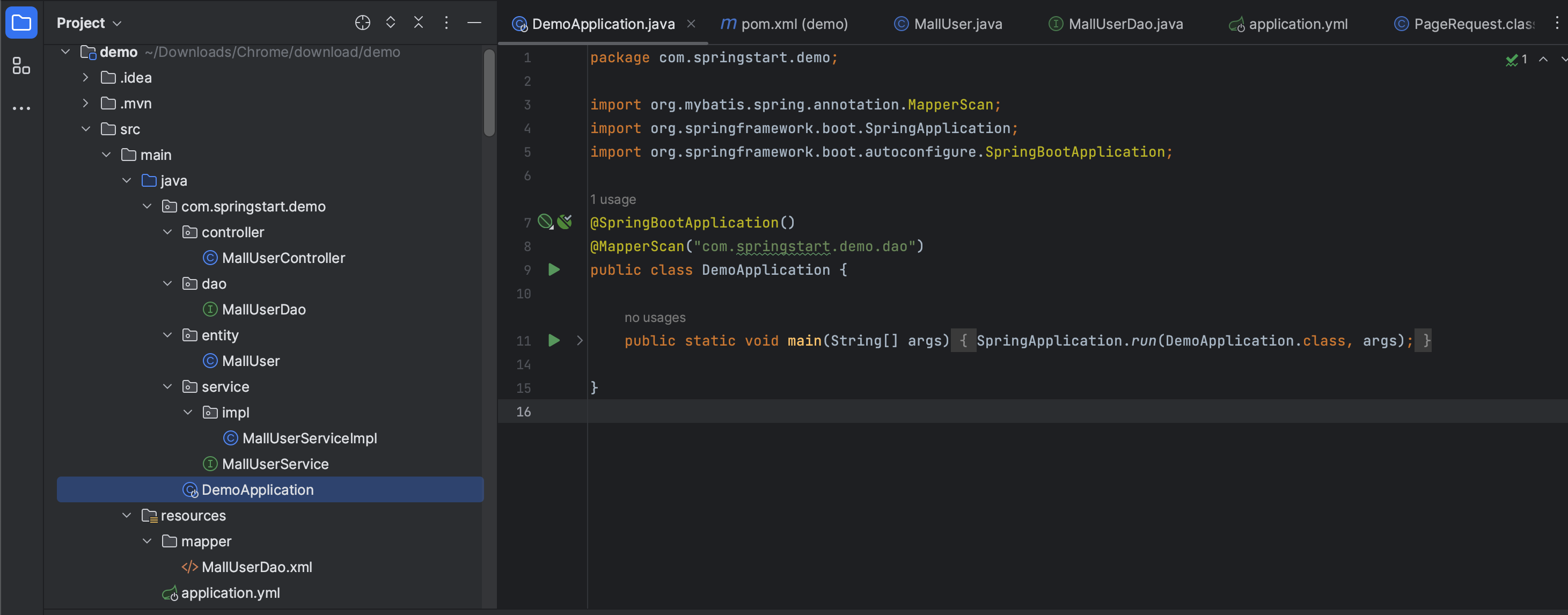Open the Structure tool window icon in left sidebar
1568x615 pixels.
click(21, 66)
